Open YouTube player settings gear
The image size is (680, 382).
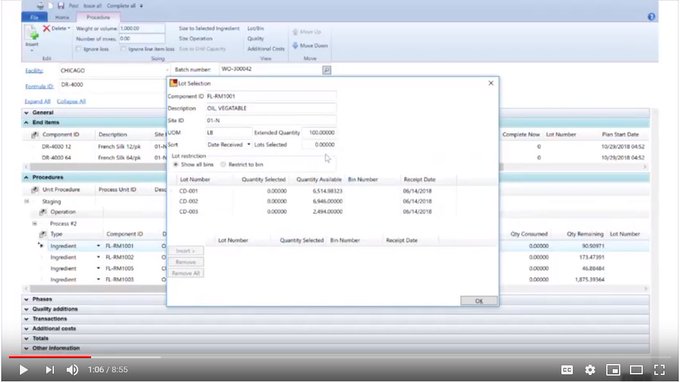590,369
